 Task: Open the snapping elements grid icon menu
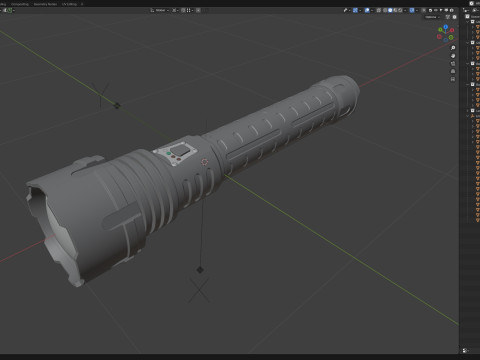189,10
